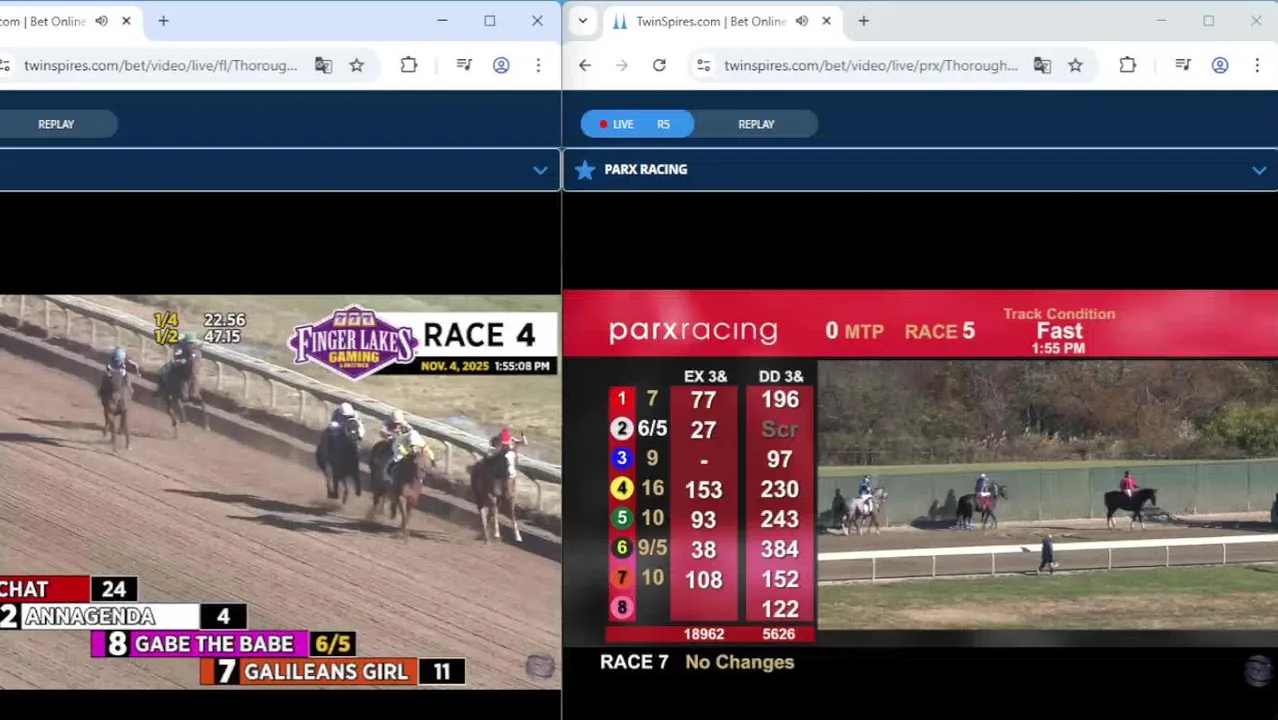Open a new tab in left window

[x=163, y=21]
